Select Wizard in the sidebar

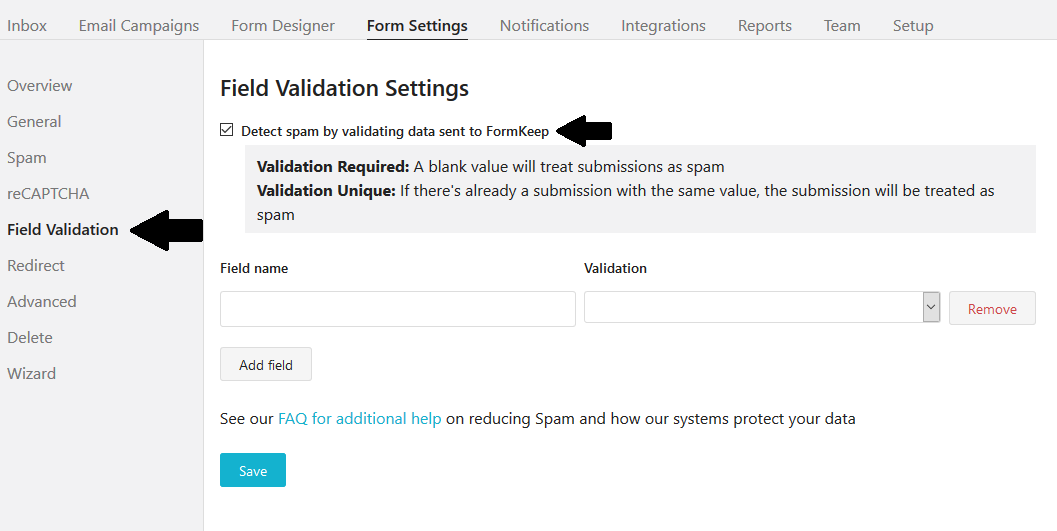click(32, 374)
